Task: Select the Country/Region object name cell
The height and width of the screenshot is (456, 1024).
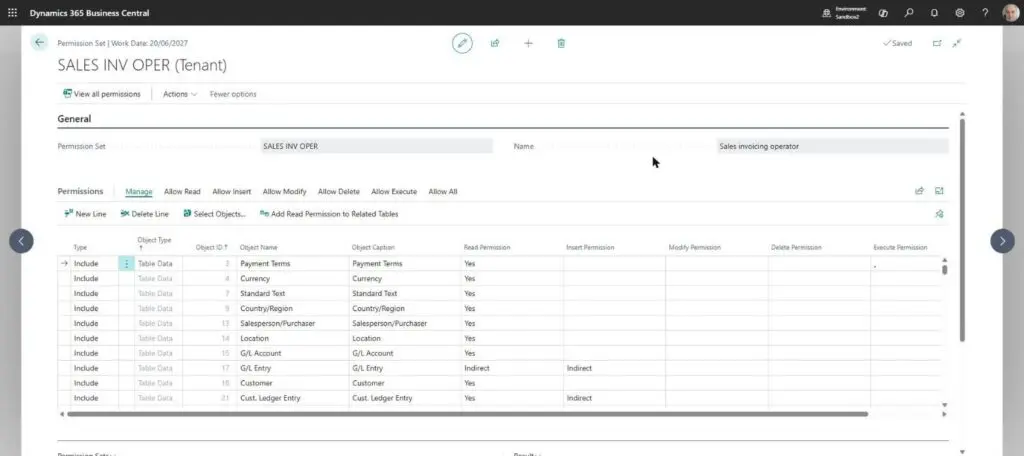Action: click(x=293, y=308)
